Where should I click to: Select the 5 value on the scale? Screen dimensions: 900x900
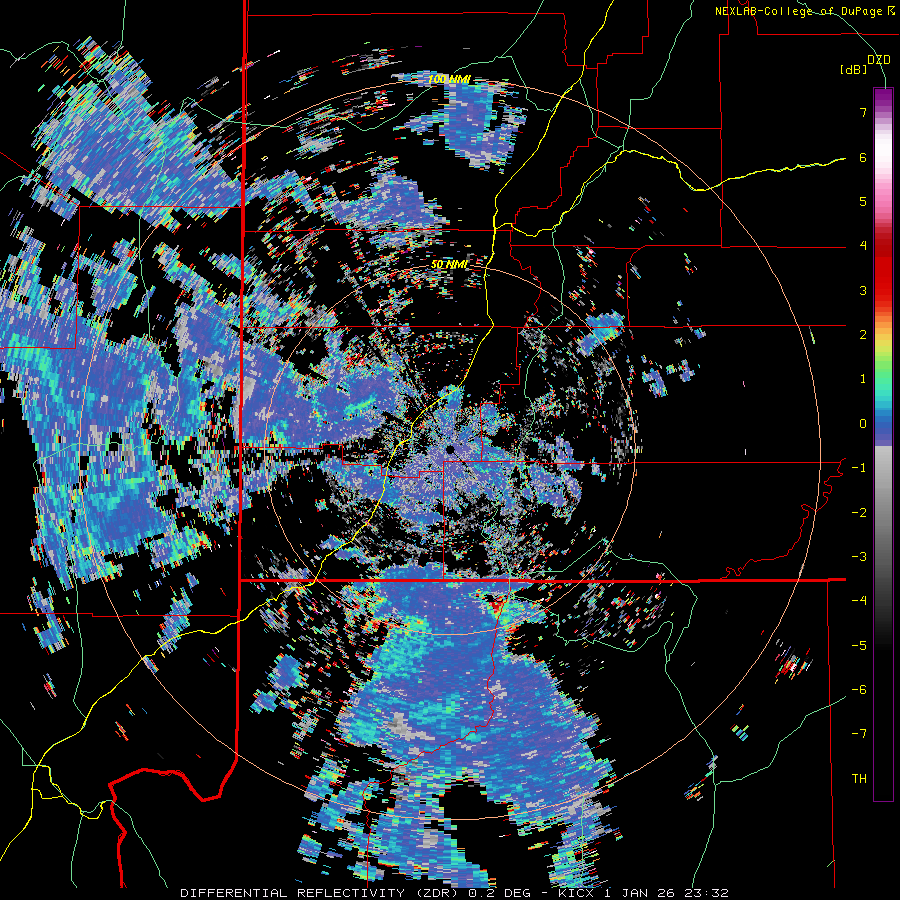click(863, 201)
